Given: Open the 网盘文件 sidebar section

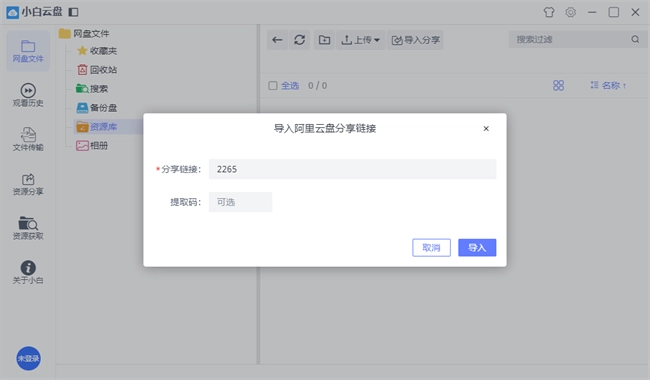Looking at the screenshot, I should (28, 51).
